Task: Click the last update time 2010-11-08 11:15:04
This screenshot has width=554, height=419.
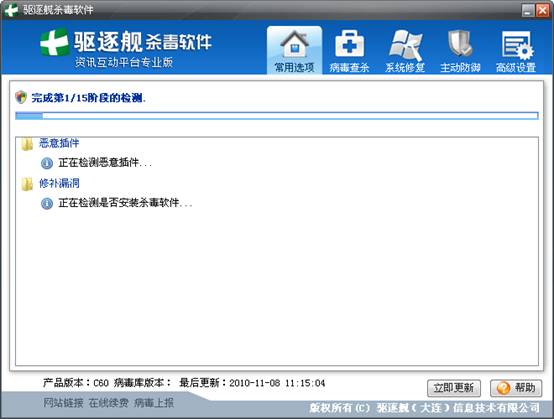Action: click(x=277, y=383)
